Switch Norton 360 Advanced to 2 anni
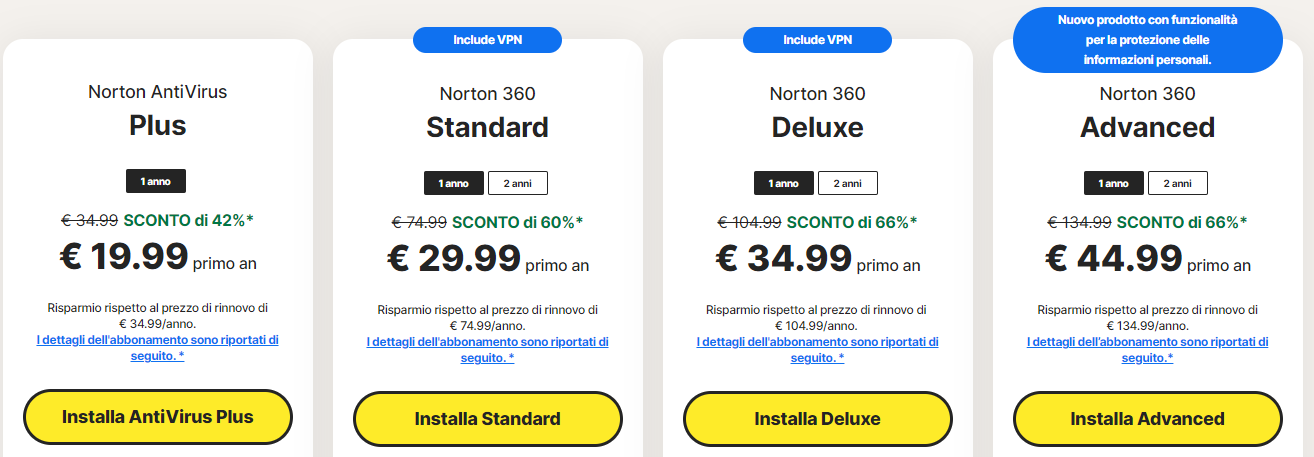 1178,183
